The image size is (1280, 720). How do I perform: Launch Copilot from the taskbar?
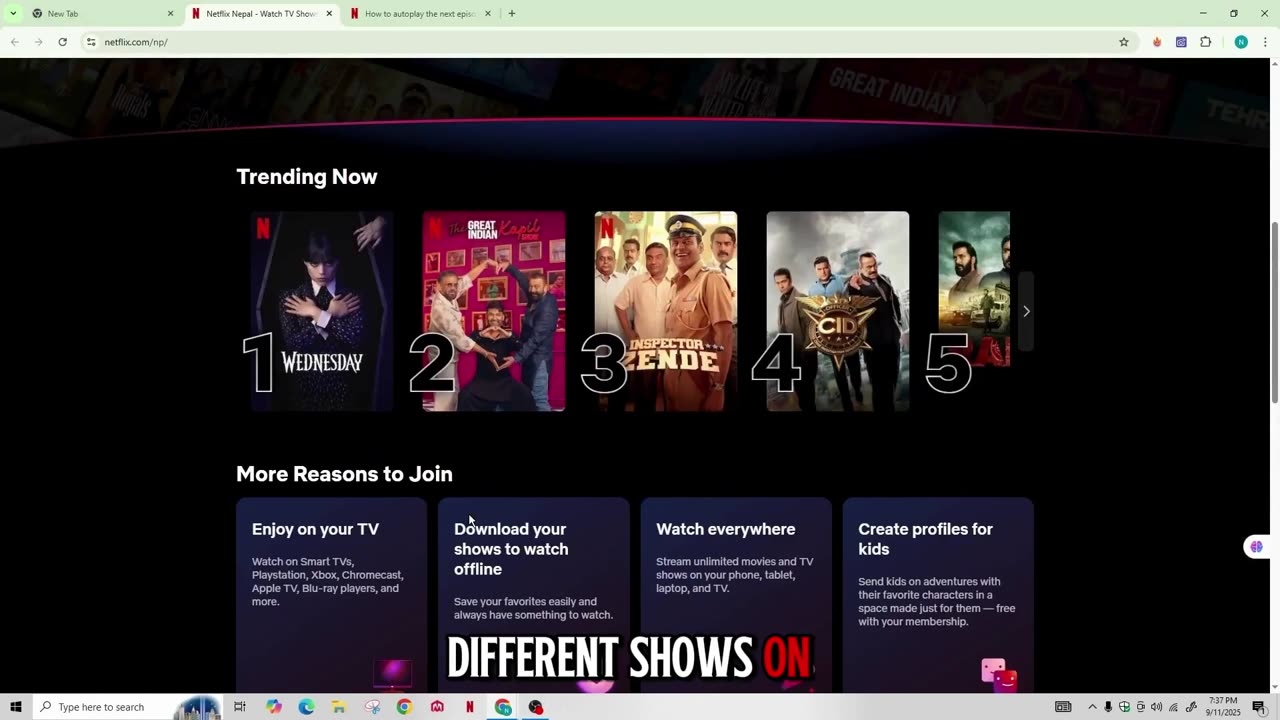[x=274, y=707]
